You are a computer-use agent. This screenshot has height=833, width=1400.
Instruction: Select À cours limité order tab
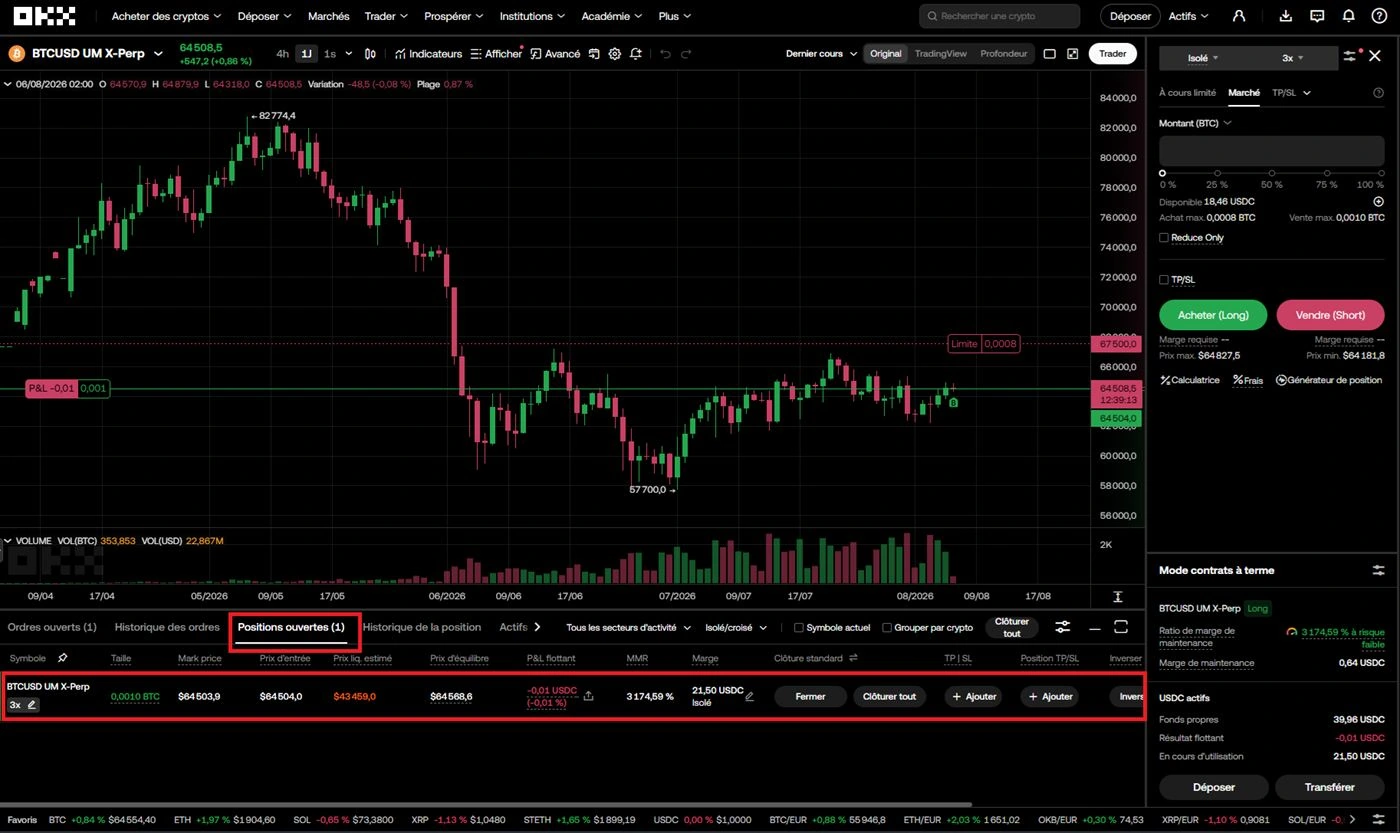(x=1187, y=93)
